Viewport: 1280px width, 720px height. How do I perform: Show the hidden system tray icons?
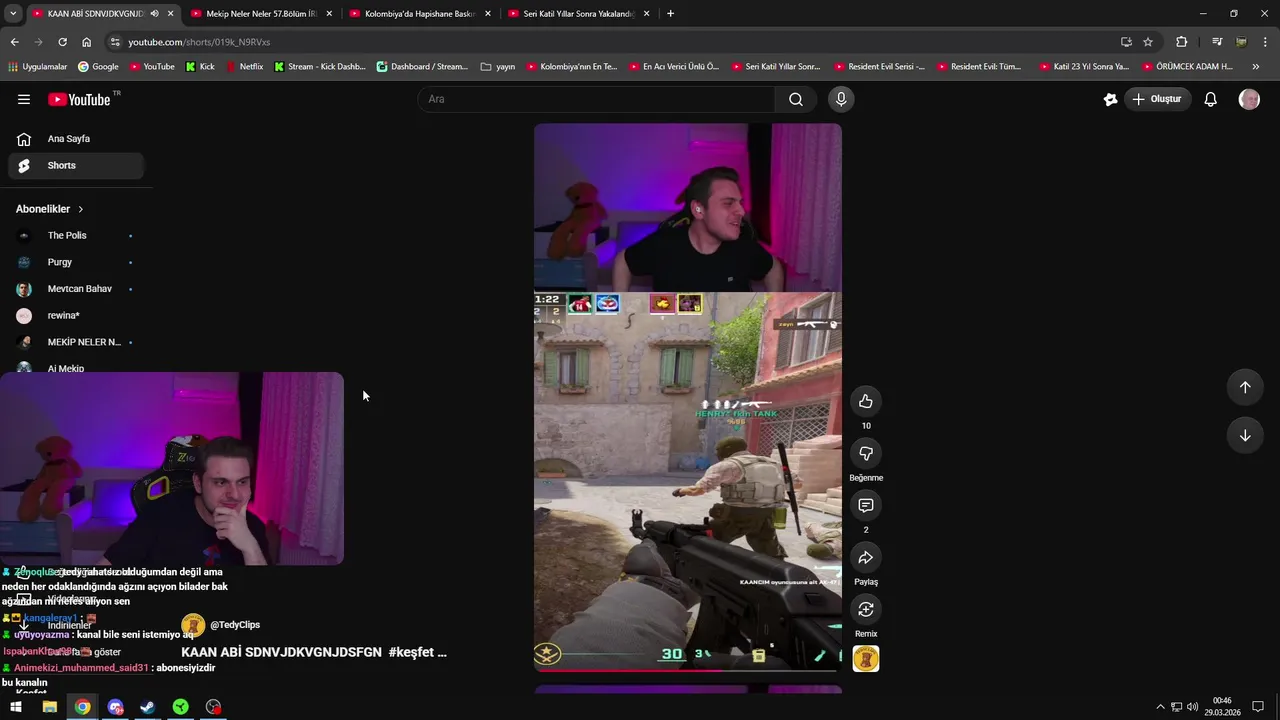point(1160,707)
